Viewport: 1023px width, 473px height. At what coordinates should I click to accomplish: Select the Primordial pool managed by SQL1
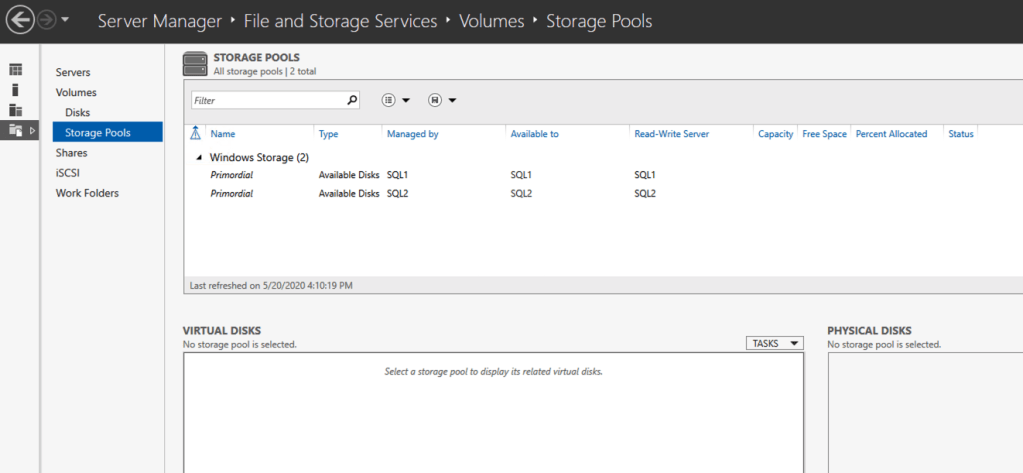coord(231,175)
